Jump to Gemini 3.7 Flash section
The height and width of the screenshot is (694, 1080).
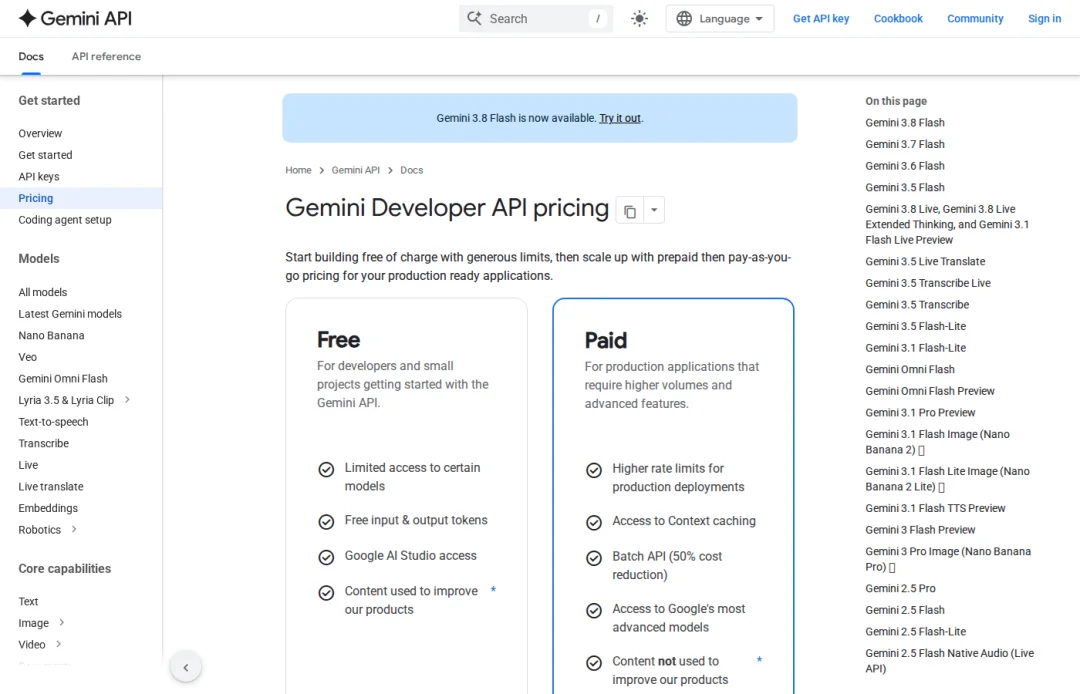[x=905, y=145]
